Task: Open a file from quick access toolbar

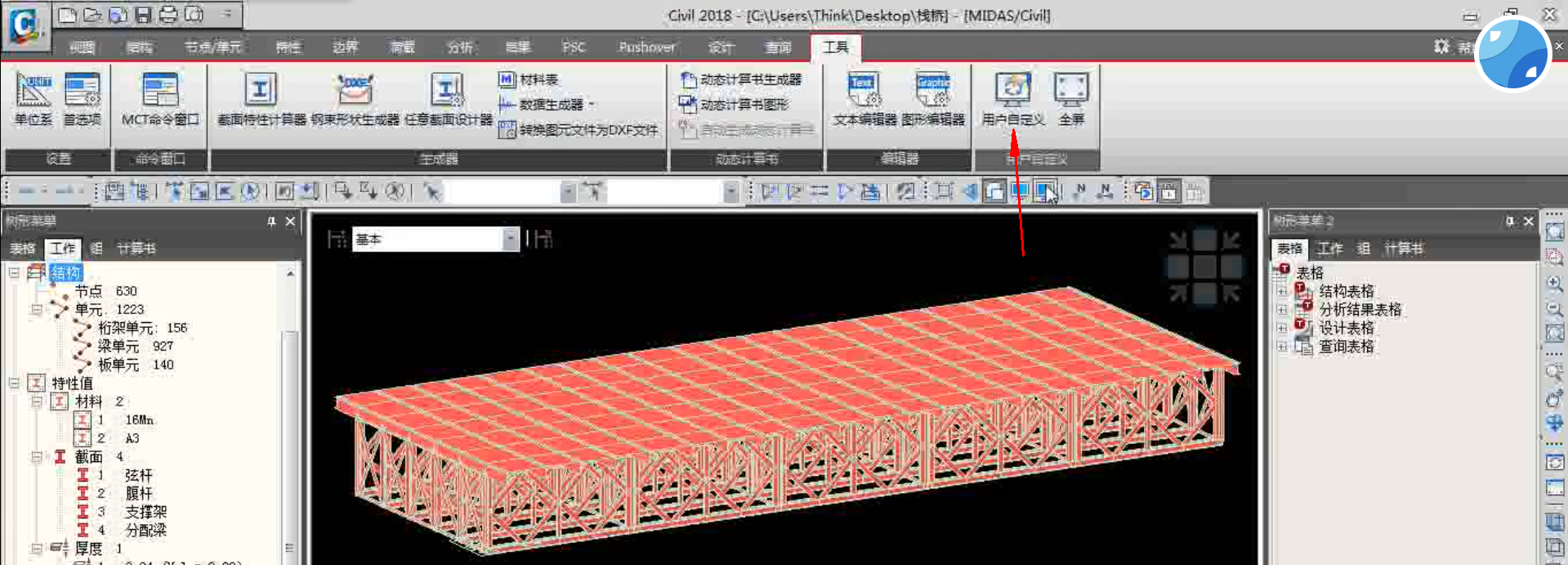Action: [x=92, y=15]
